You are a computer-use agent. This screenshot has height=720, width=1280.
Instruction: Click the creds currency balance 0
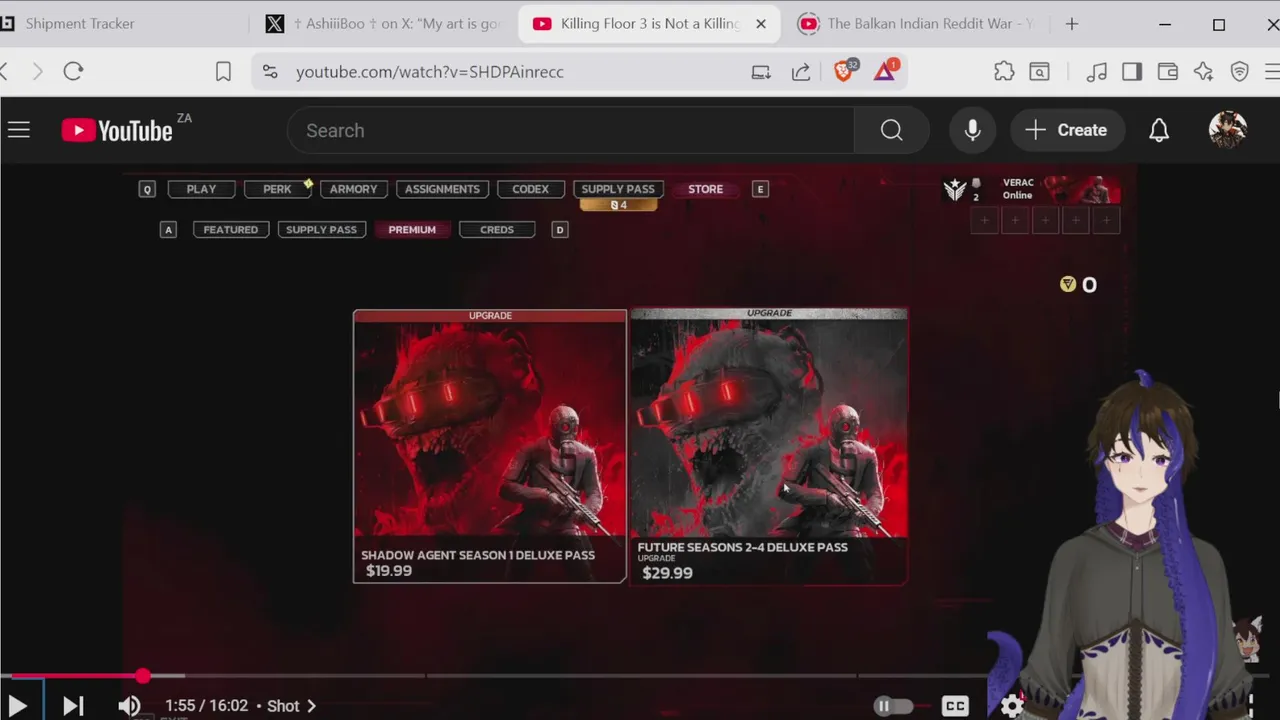(x=1079, y=285)
